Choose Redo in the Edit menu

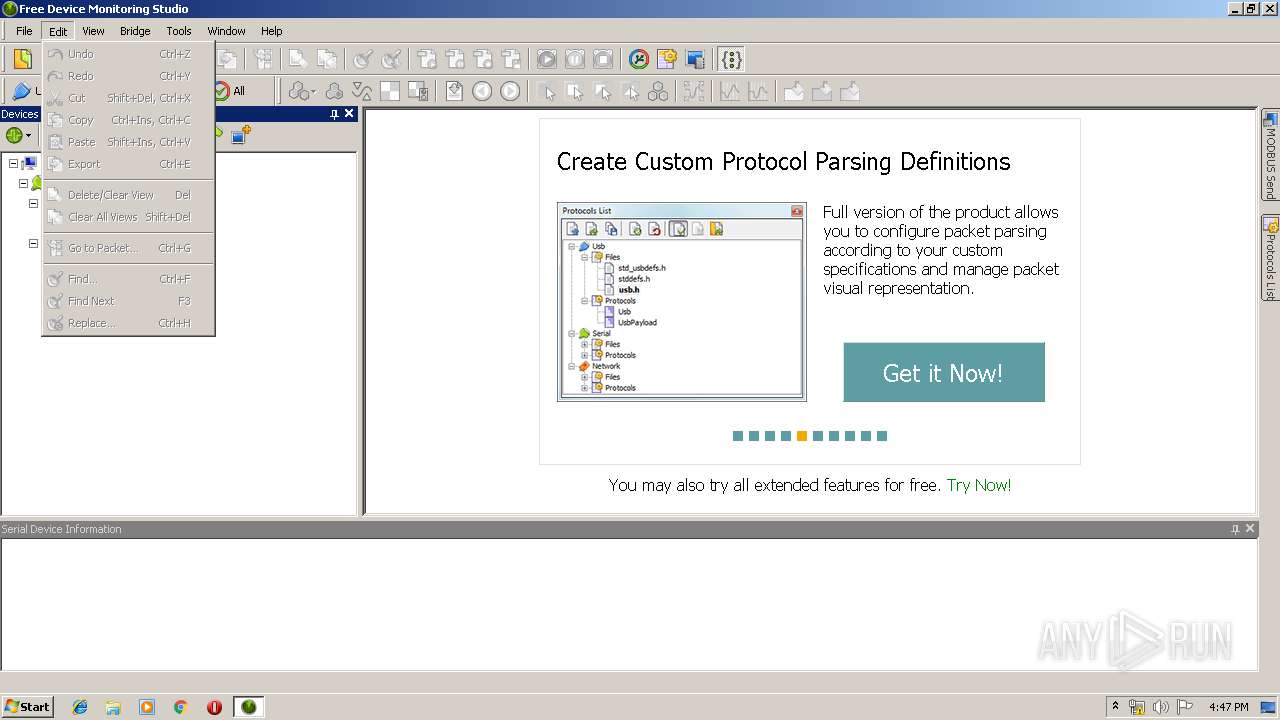pyautogui.click(x=128, y=76)
